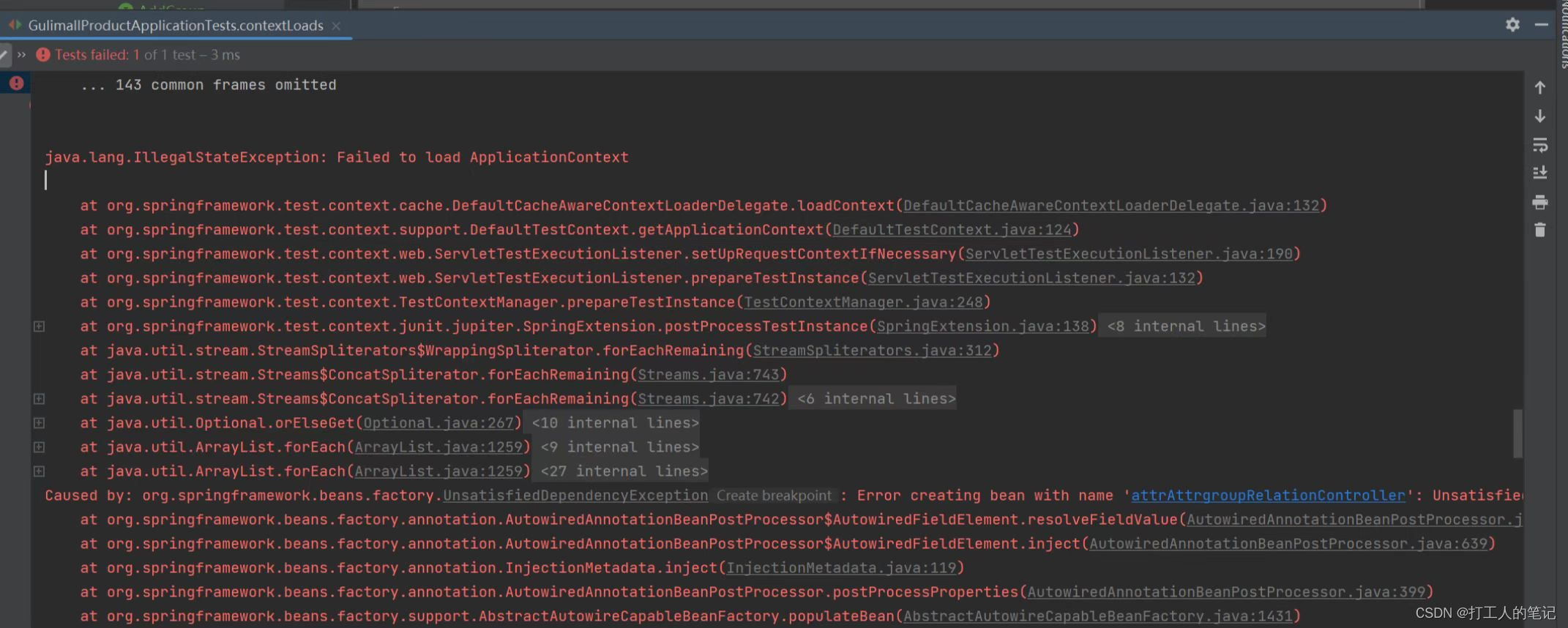The width and height of the screenshot is (1568, 628).
Task: Open AutowiredAnnotationBeanPostProcessor.java:639 link
Action: [x=1288, y=544]
